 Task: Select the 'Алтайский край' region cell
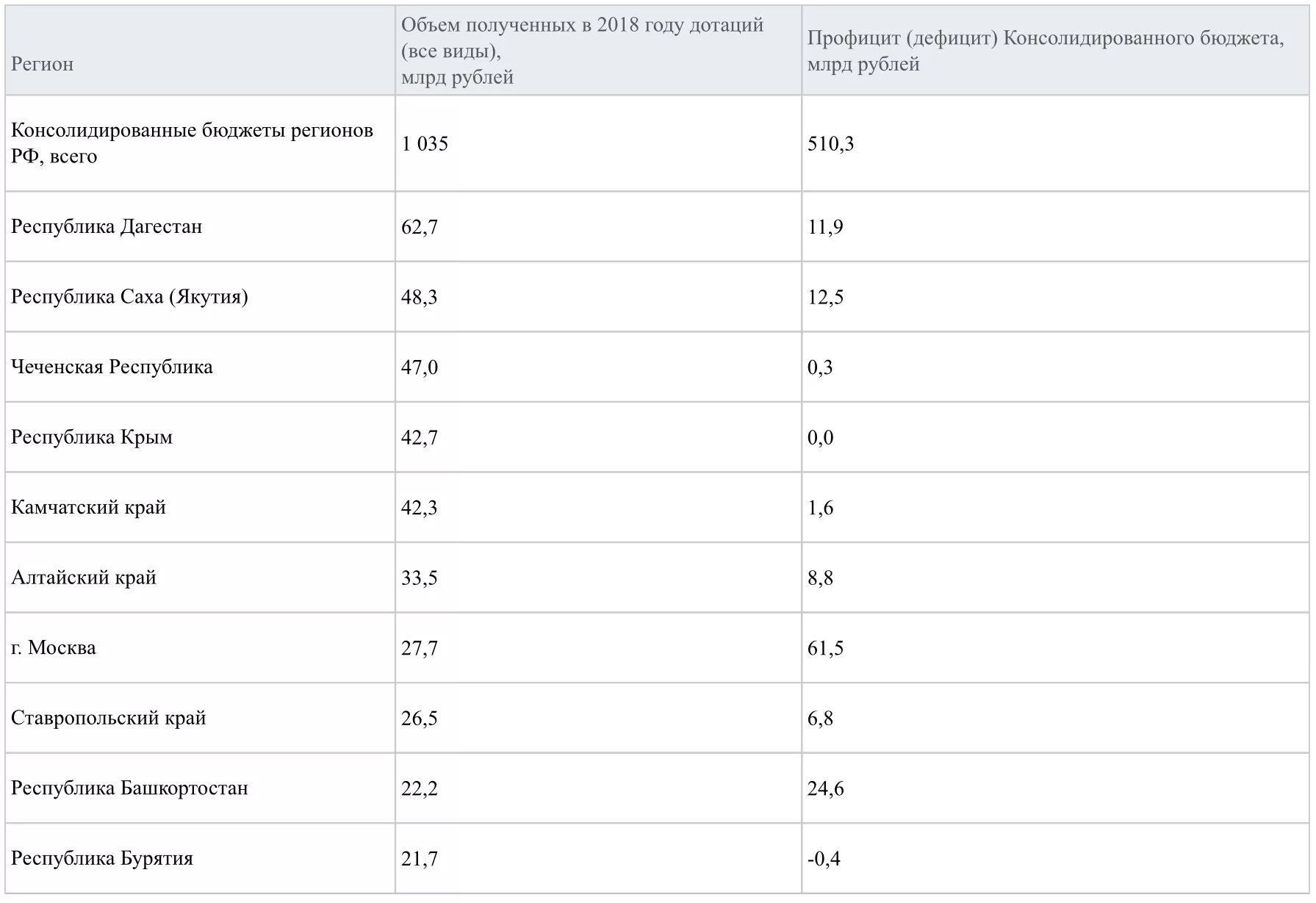tap(84, 578)
